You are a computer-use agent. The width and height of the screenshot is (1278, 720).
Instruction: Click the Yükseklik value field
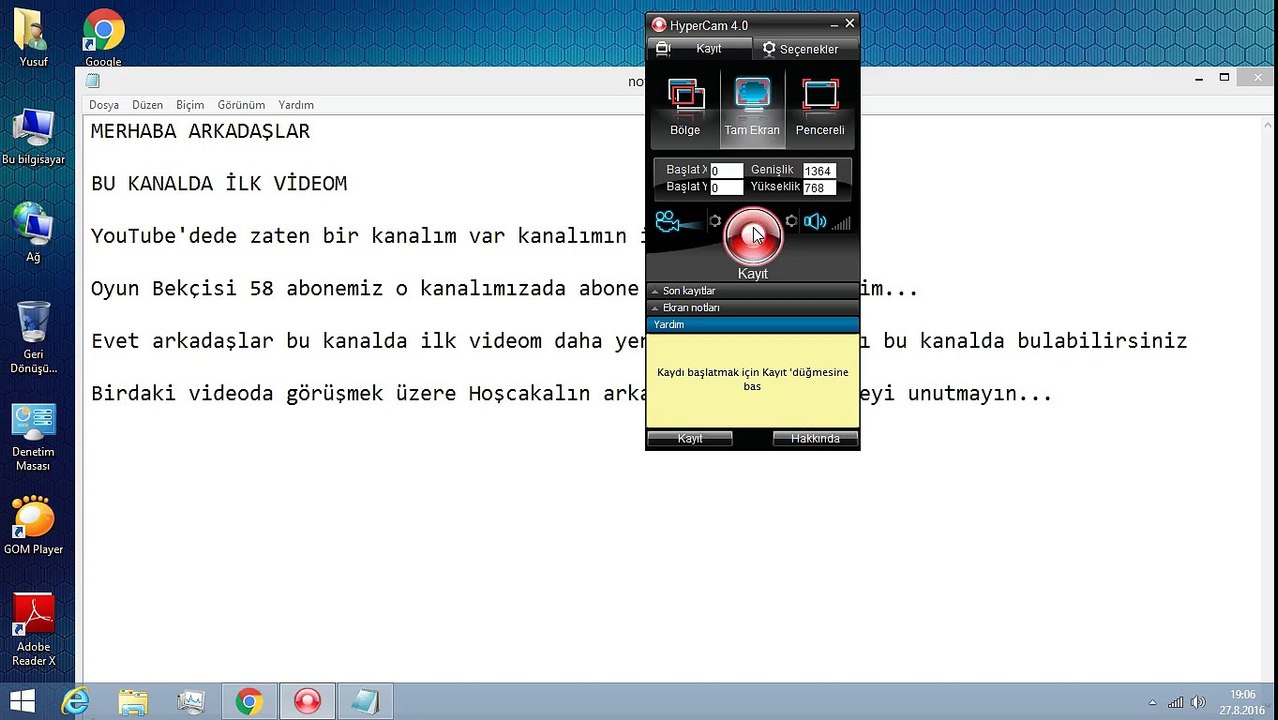[x=819, y=188]
